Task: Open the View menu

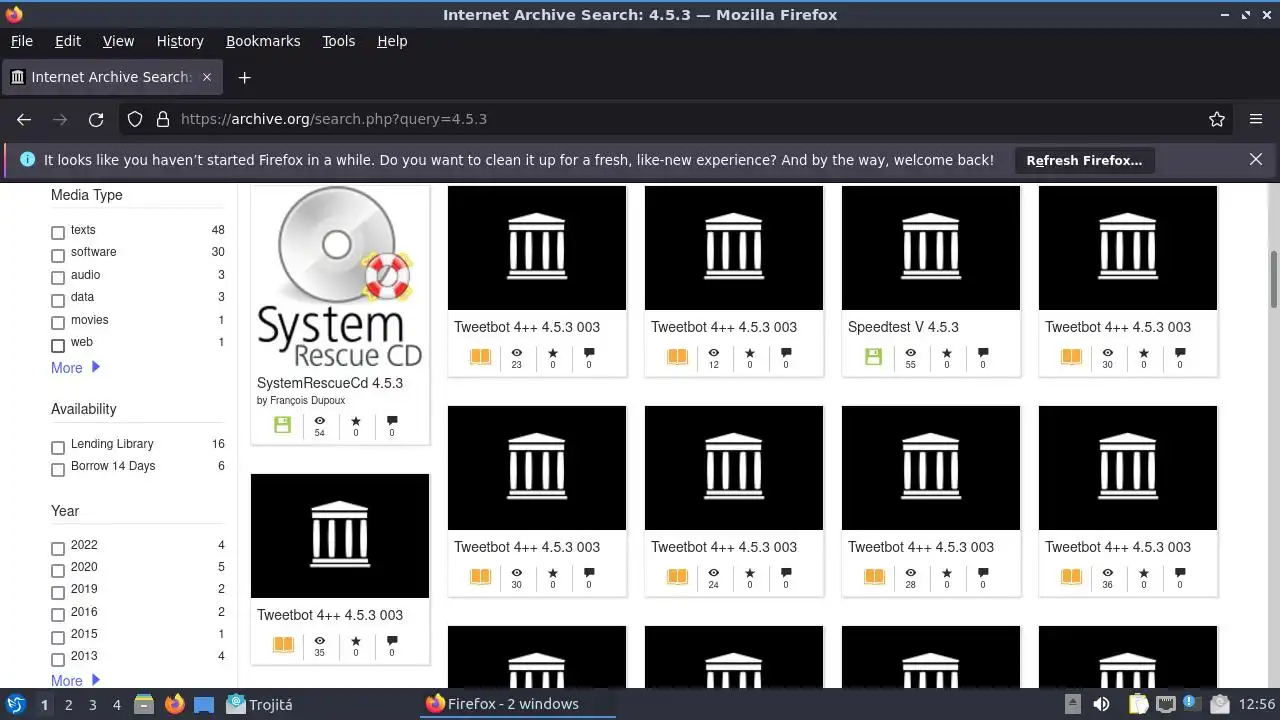Action: pyautogui.click(x=118, y=41)
